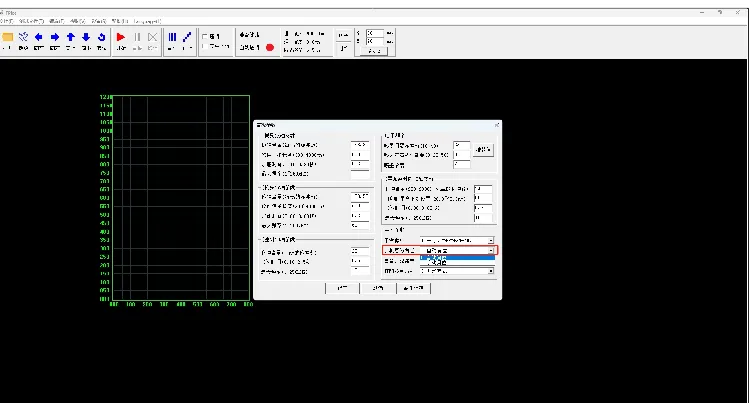Open the first menu in the menu bar

[7, 21]
